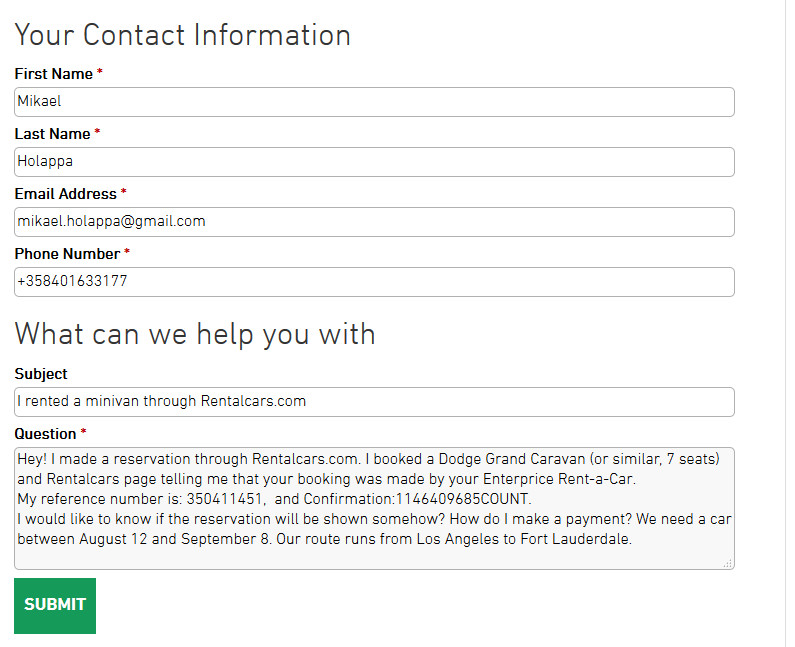The height and width of the screenshot is (647, 795).
Task: Click the Subject label above the field
Action: (x=41, y=374)
